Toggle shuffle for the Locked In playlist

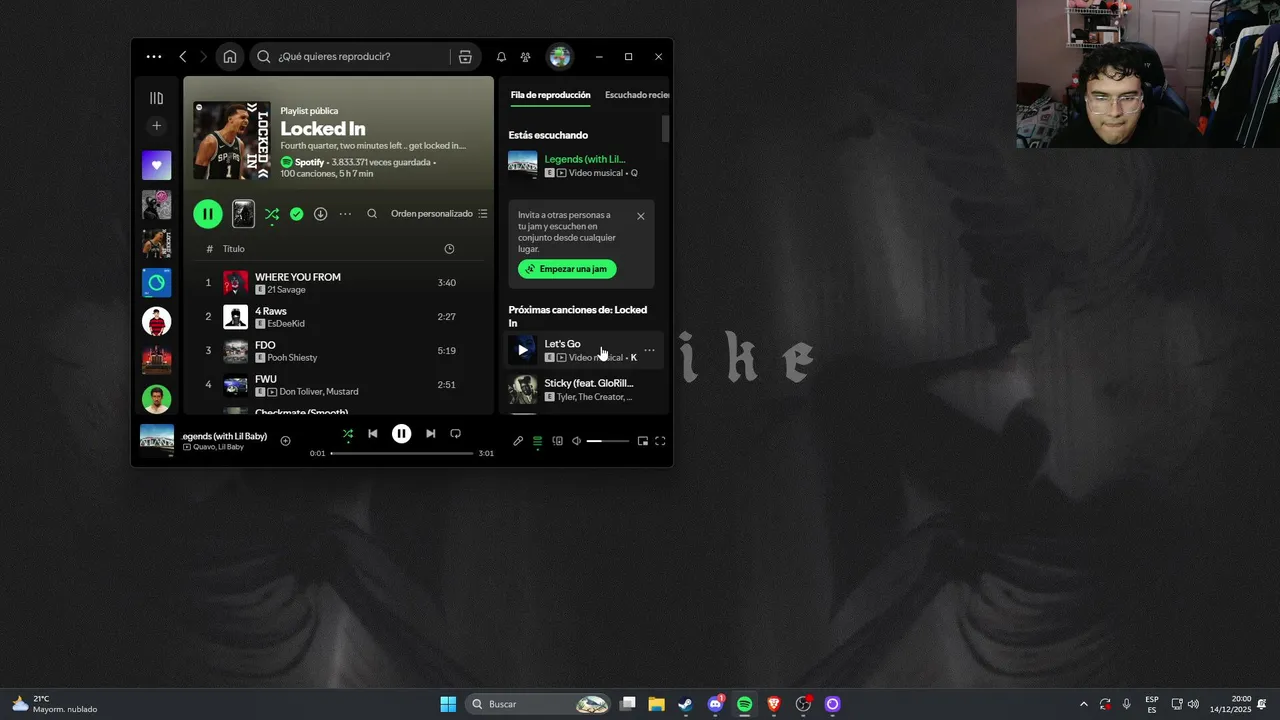pos(272,213)
